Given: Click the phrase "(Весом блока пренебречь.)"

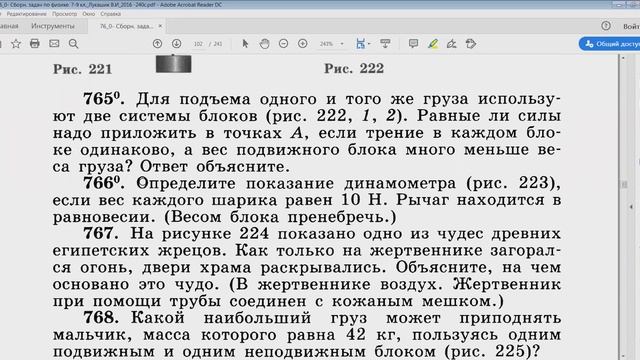Looking at the screenshot, I should (280, 217).
